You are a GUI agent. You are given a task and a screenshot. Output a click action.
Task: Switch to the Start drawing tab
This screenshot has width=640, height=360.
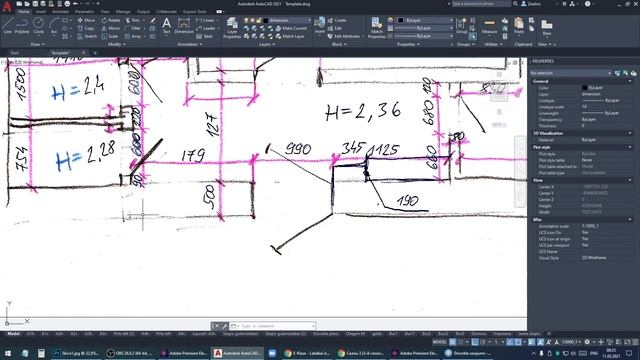coord(15,53)
